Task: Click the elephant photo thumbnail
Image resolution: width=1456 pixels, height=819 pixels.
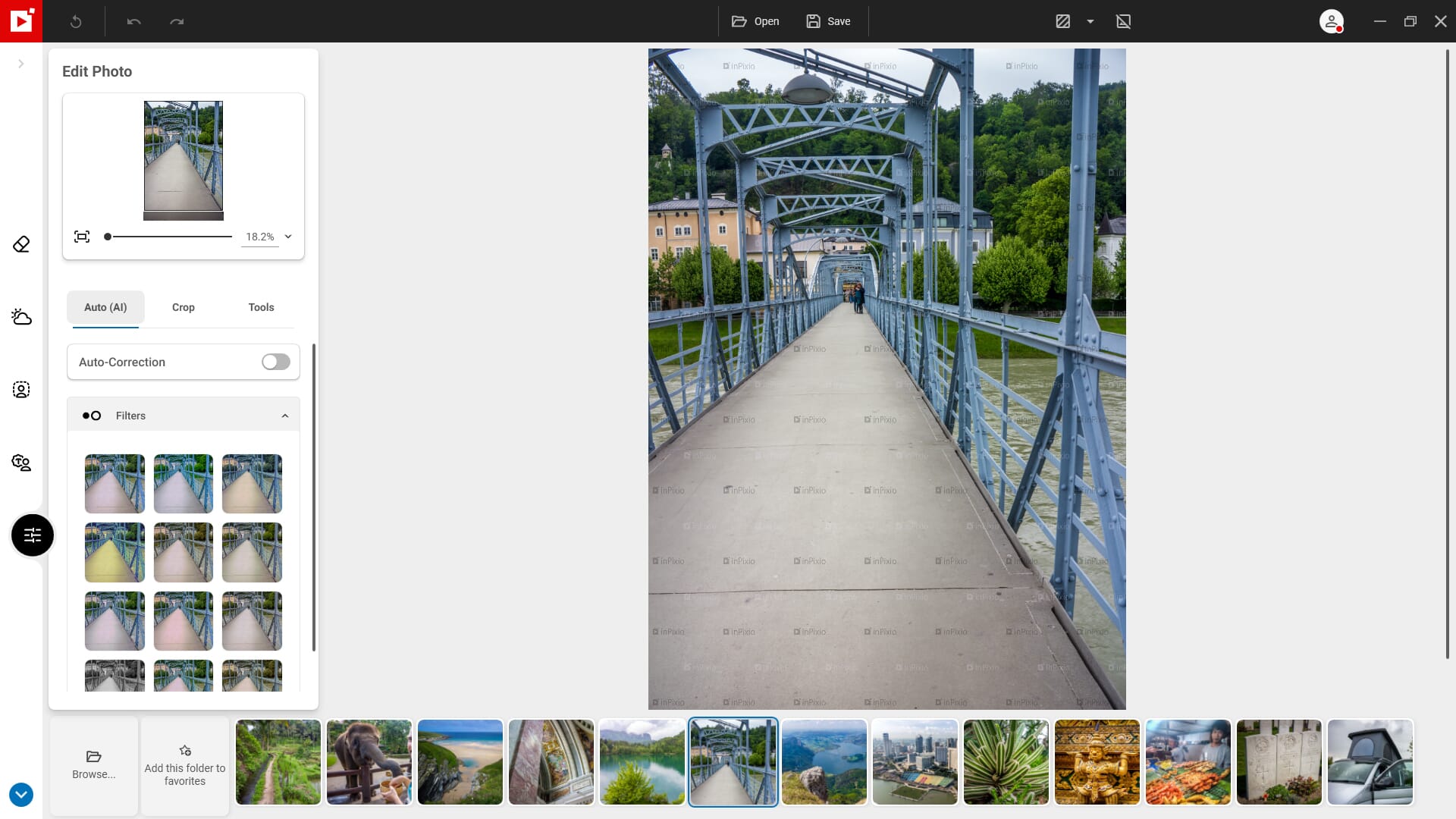Action: click(369, 761)
